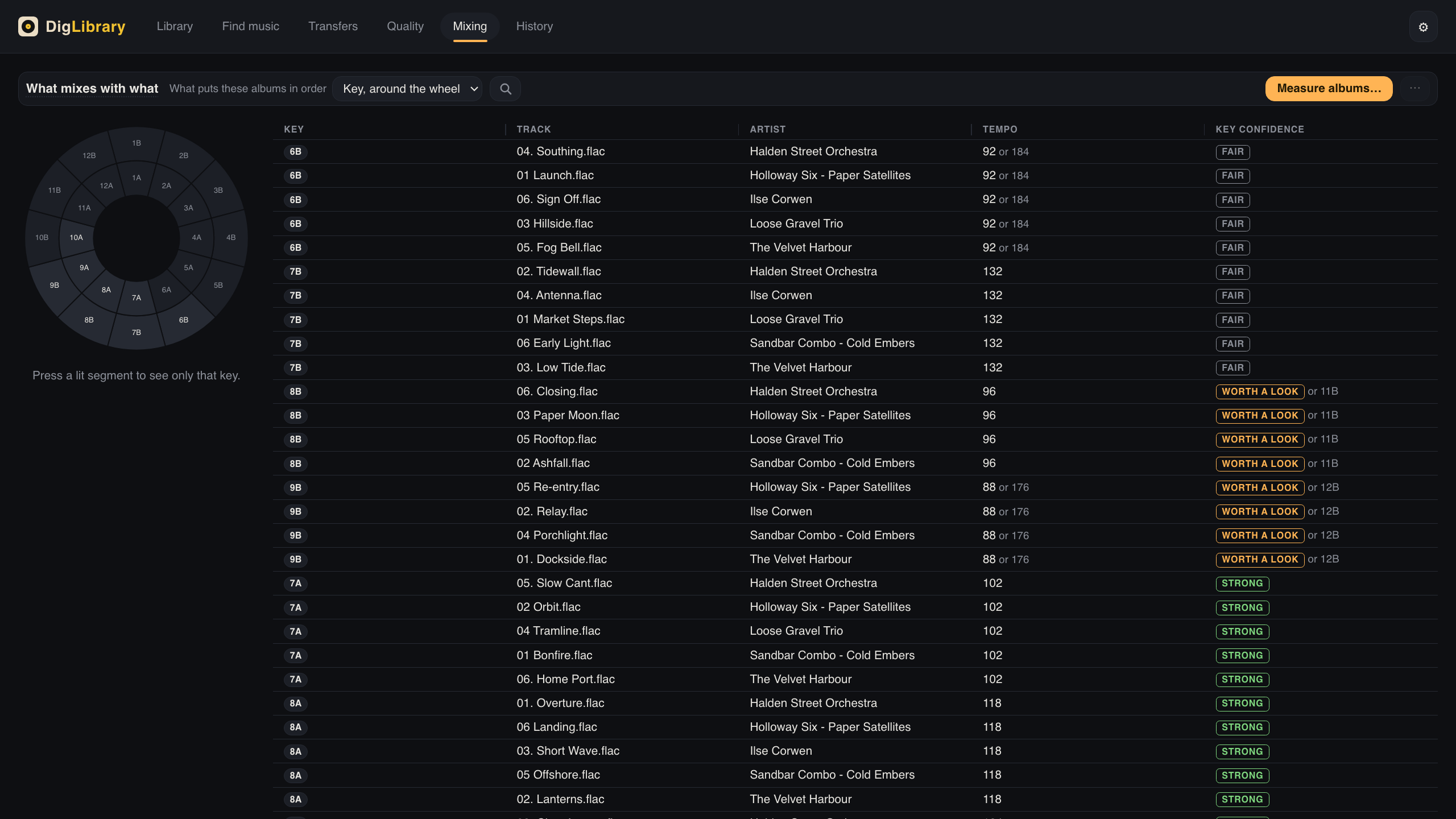Go to the Transfers tab
This screenshot has width=1456, height=819.
point(333,26)
